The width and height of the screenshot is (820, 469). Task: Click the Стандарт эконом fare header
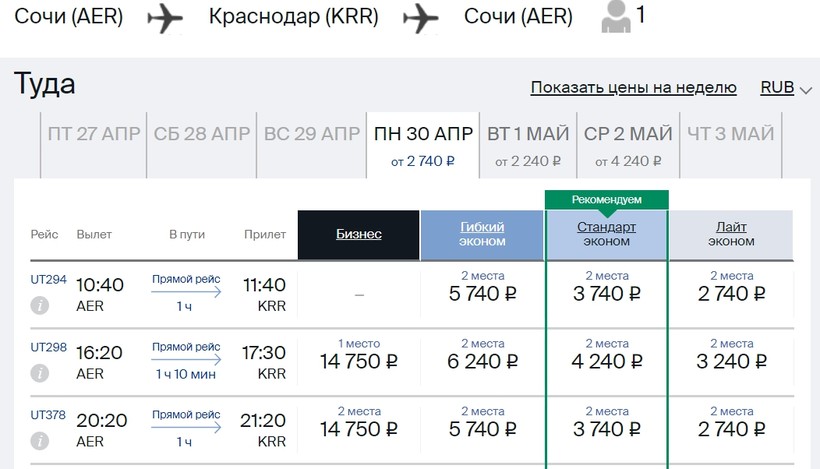[x=606, y=234]
